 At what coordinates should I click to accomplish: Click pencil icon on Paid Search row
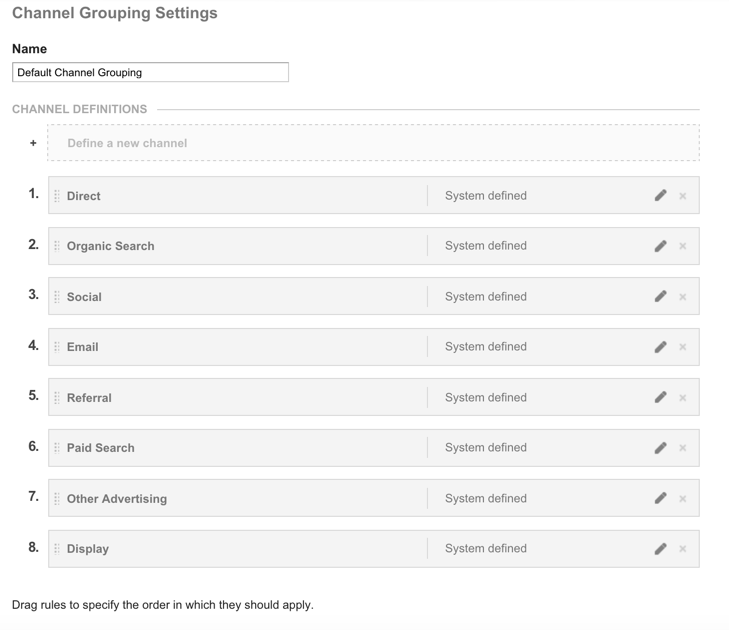(660, 448)
